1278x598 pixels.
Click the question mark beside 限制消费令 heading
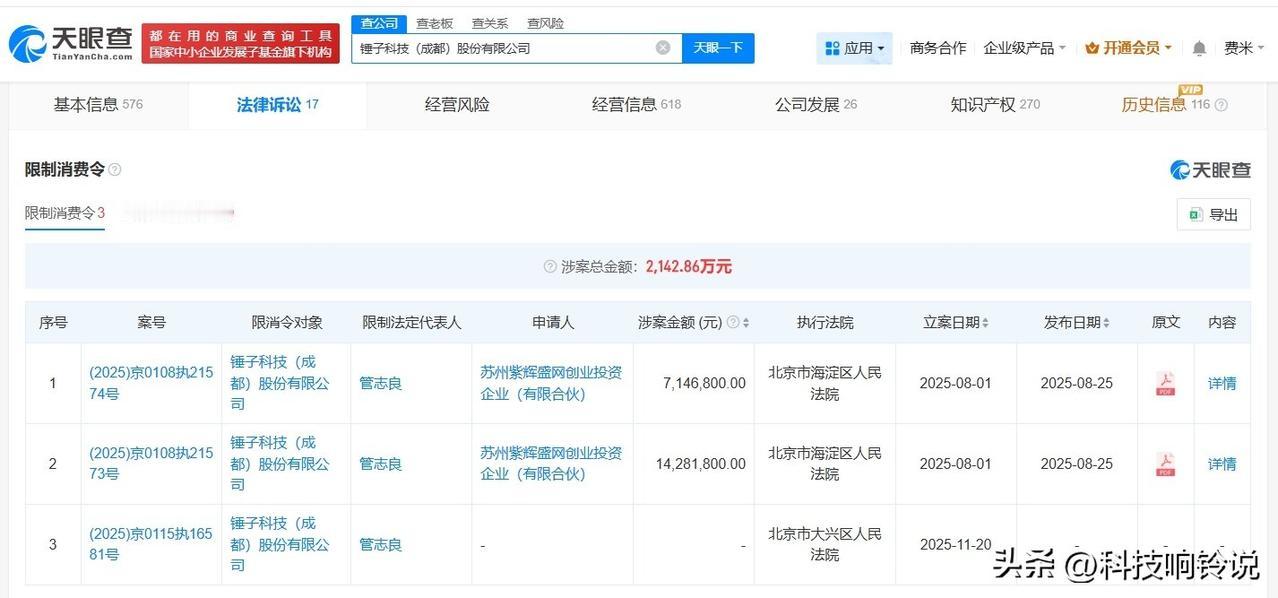coord(114,169)
